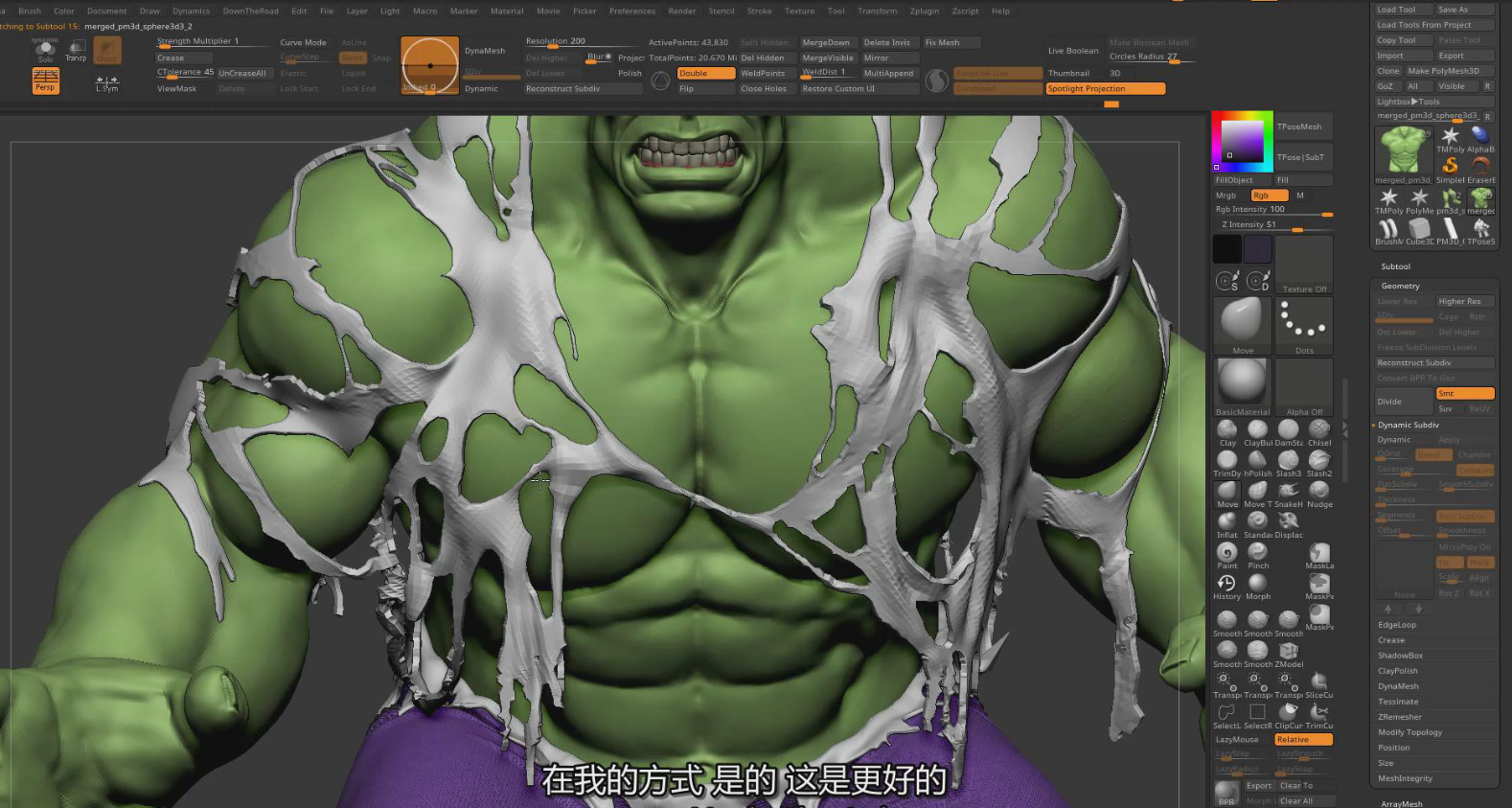Collapse the Geometry section

1400,286
